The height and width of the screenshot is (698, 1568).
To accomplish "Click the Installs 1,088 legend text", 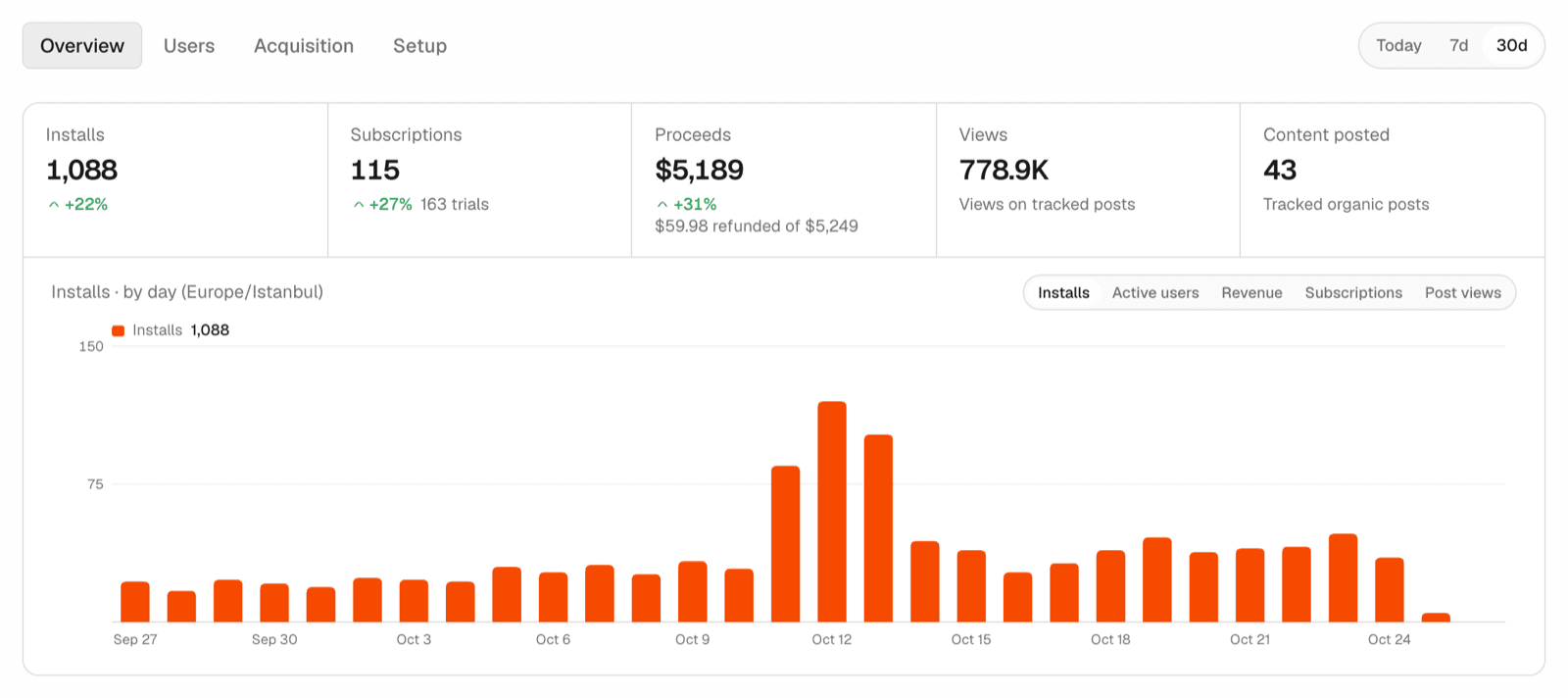I will pyautogui.click(x=181, y=330).
